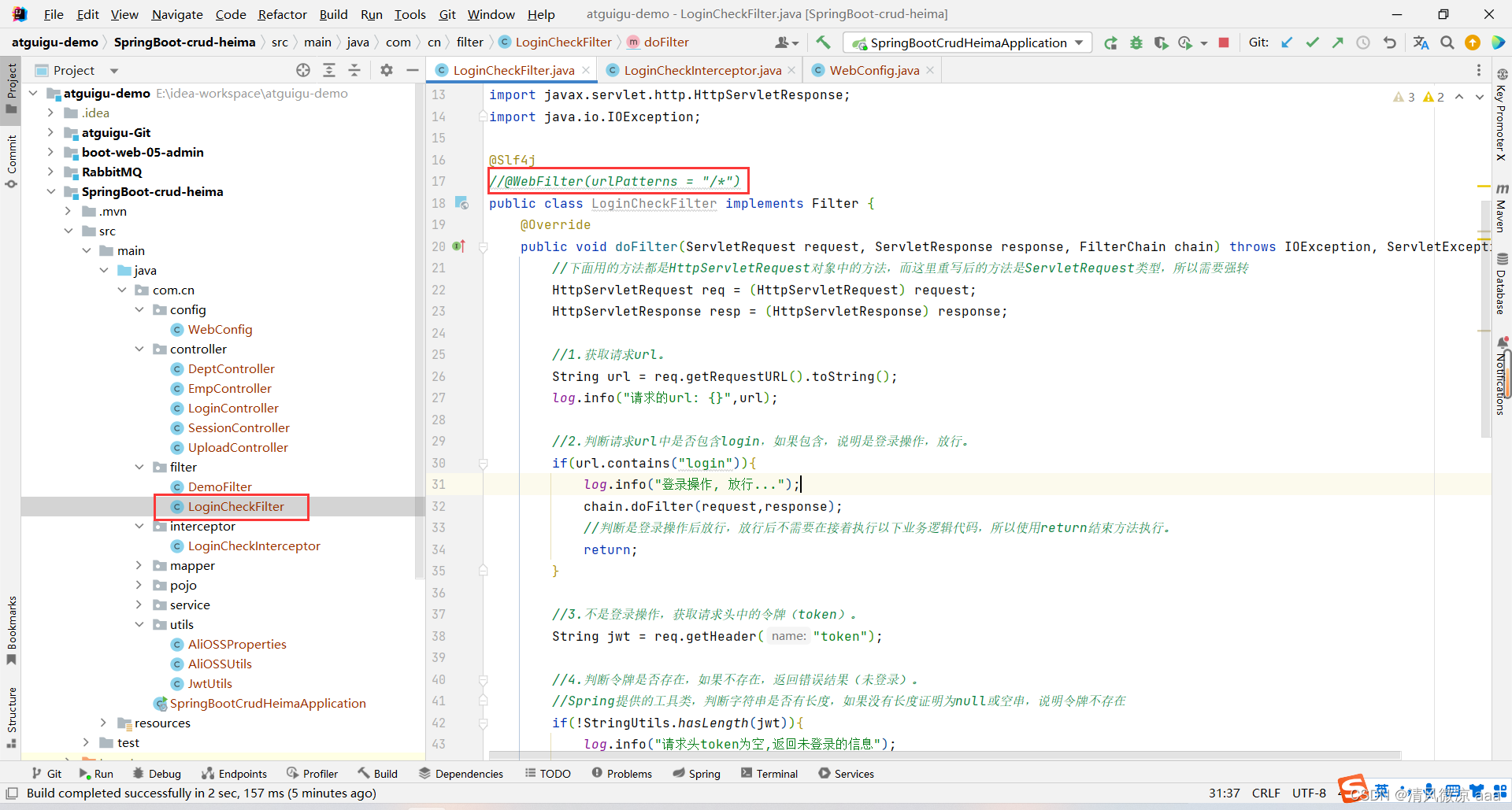Expand the mapper package
Viewport: 1512px width, 810px height.
[x=139, y=565]
